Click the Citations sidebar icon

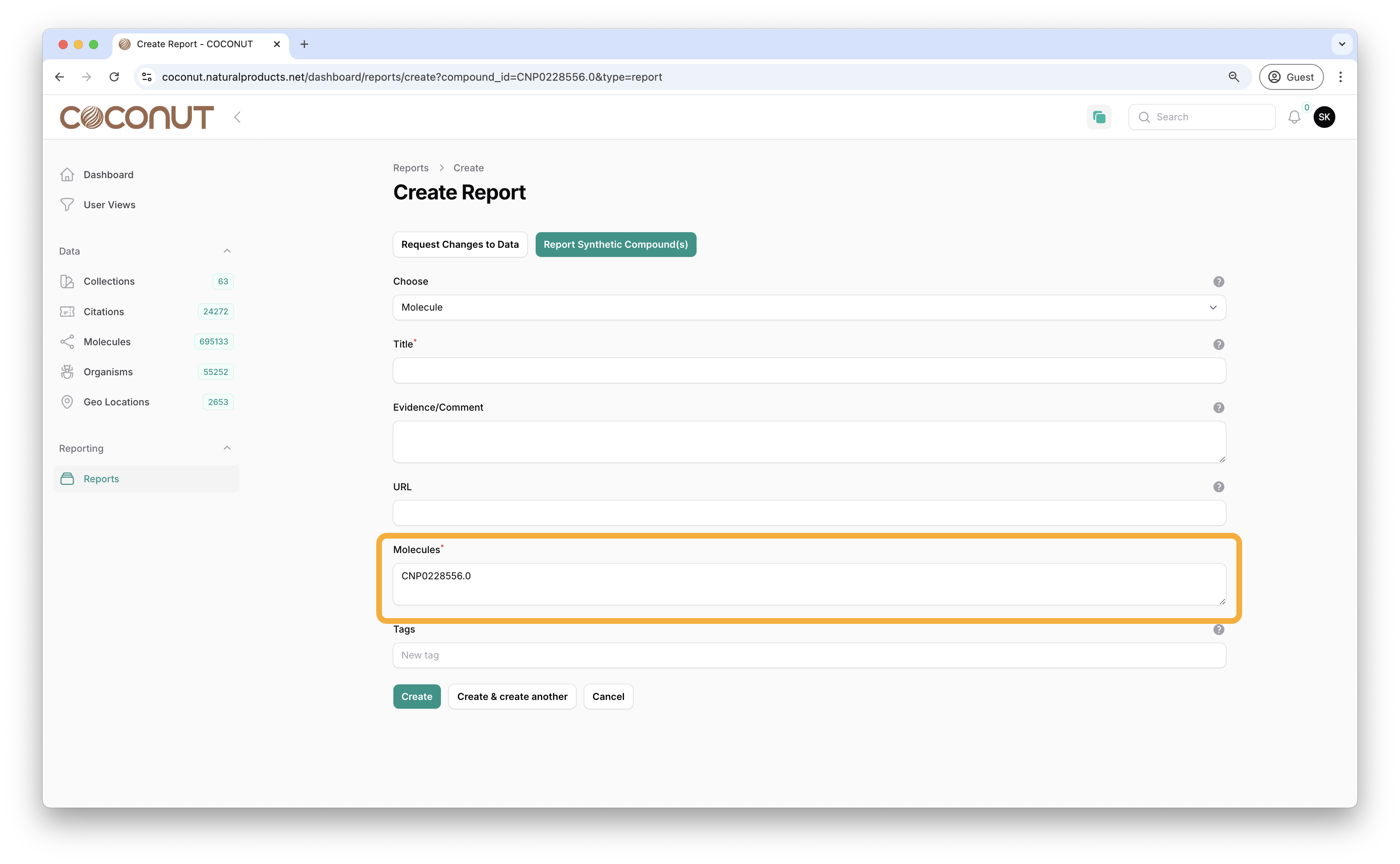(67, 311)
